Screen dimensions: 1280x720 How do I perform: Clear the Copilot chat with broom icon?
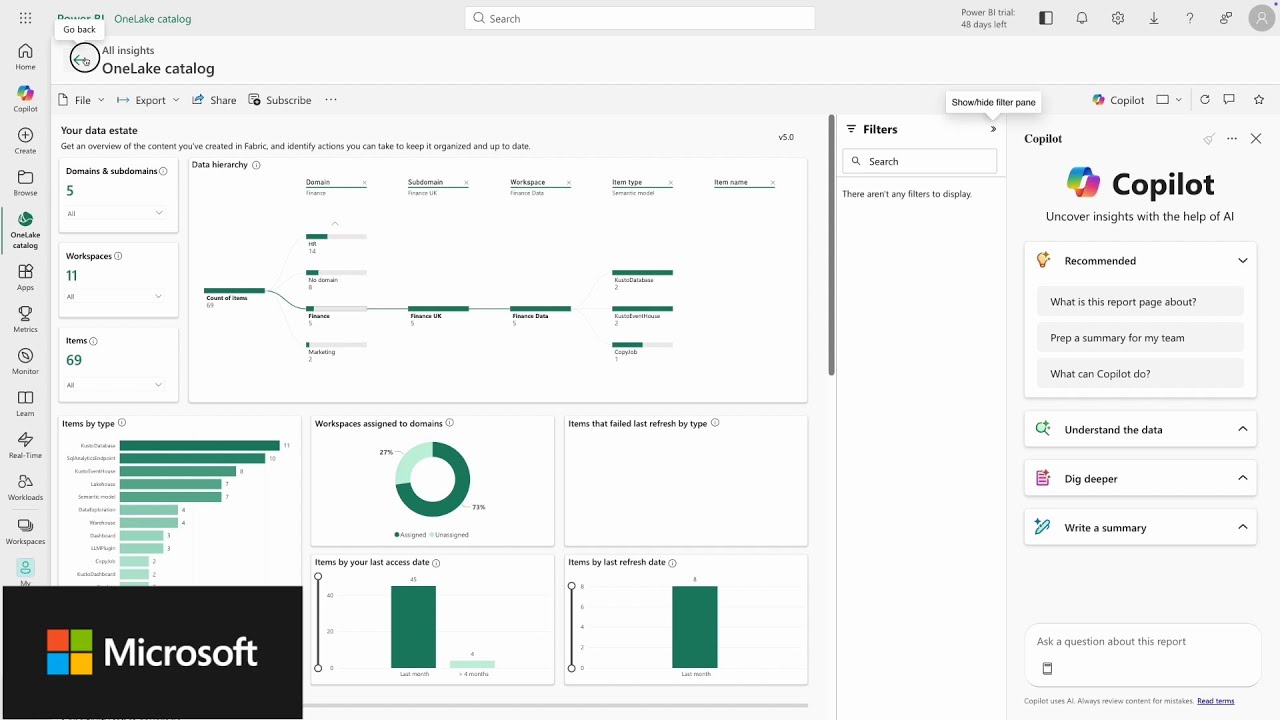point(1209,139)
